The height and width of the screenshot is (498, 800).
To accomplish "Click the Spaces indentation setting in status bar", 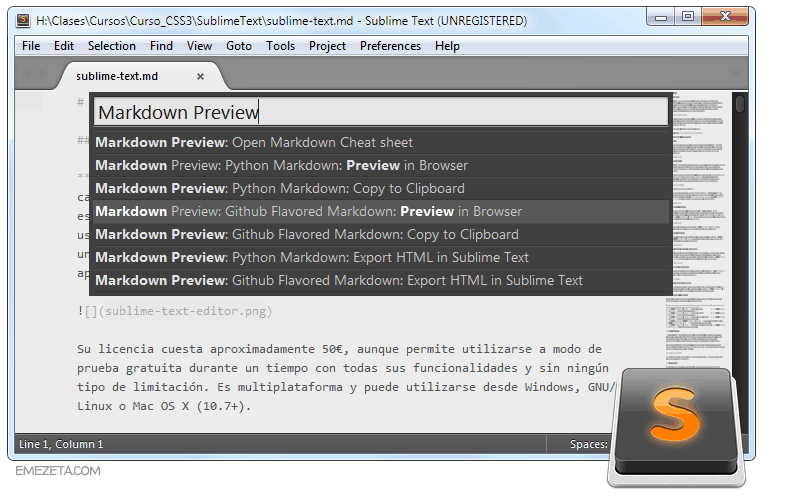I will tap(588, 444).
